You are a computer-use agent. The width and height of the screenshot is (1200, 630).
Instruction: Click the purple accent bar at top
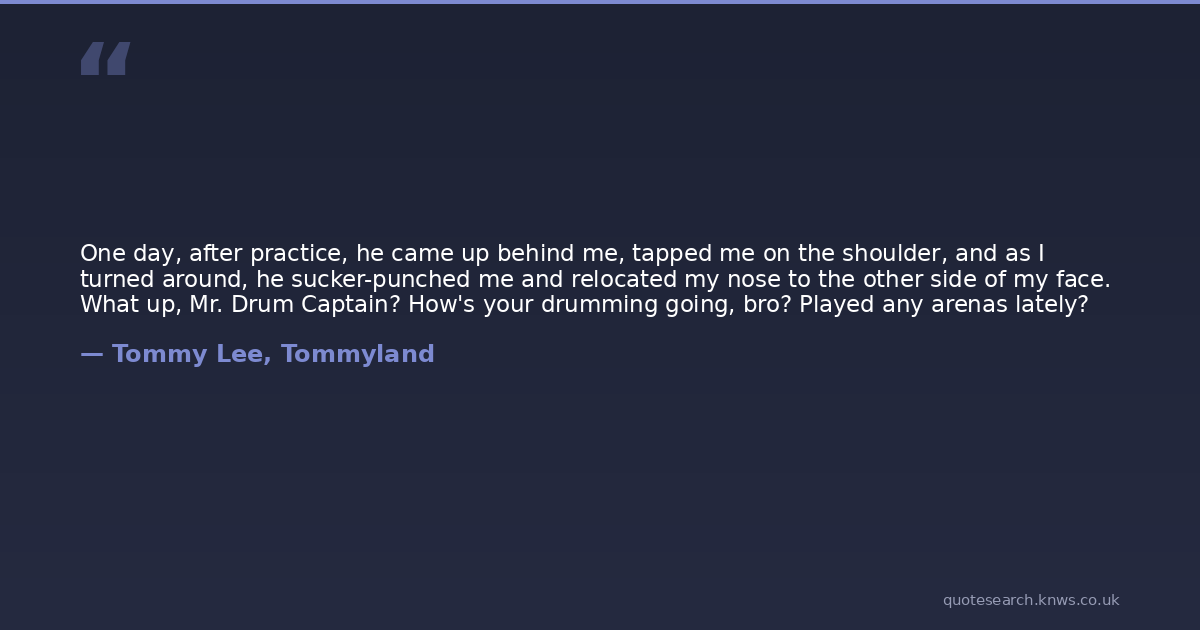[600, 2]
